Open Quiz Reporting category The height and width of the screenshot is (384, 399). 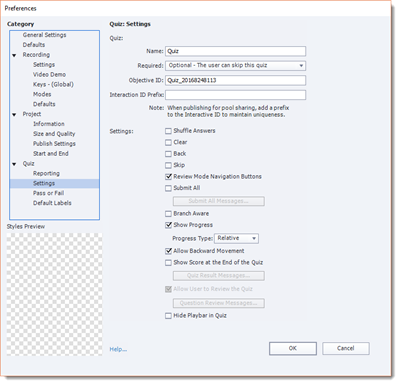click(x=46, y=173)
